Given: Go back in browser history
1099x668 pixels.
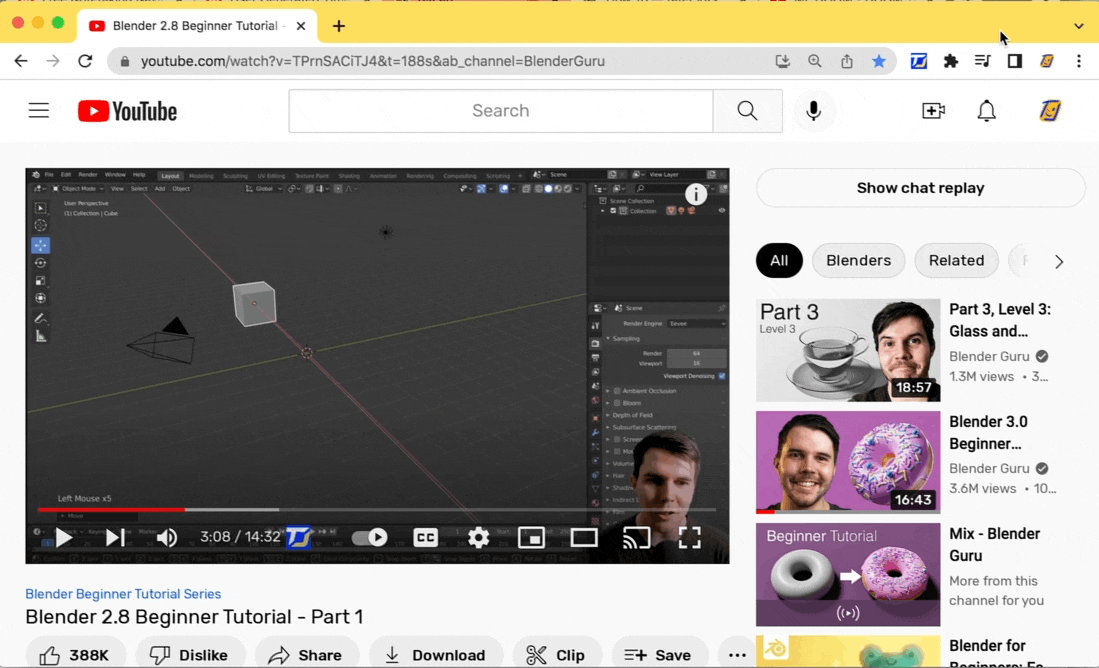Looking at the screenshot, I should click(x=21, y=61).
